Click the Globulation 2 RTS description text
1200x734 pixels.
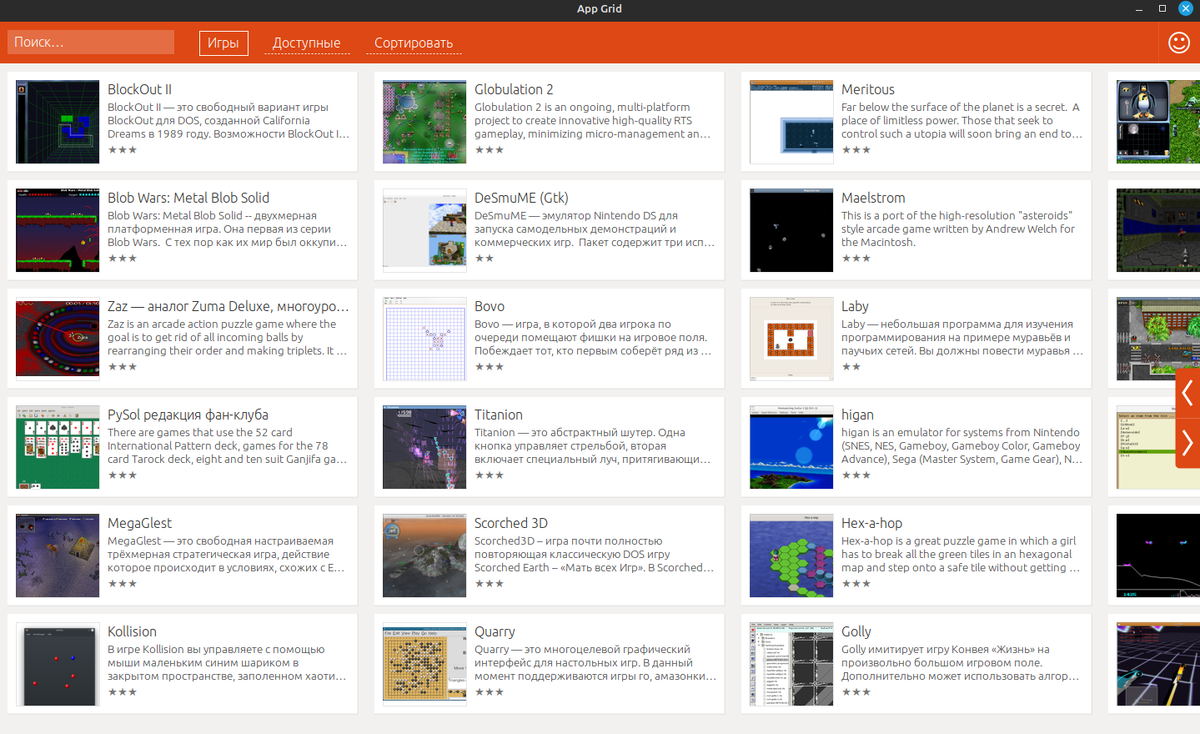point(594,120)
